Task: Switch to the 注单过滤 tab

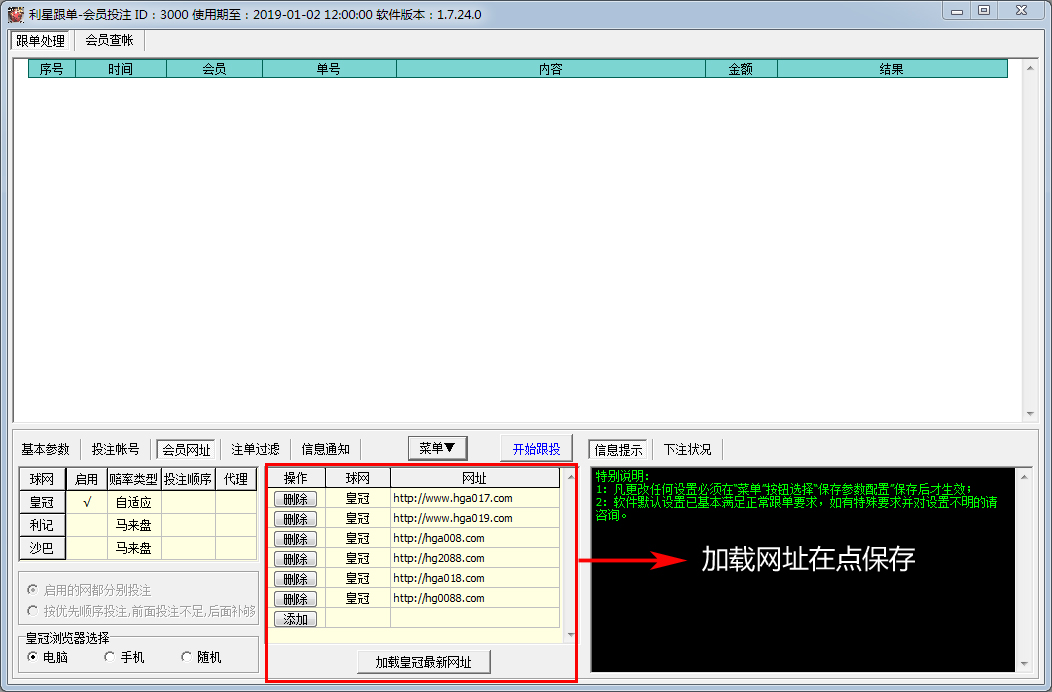Action: pyautogui.click(x=255, y=449)
